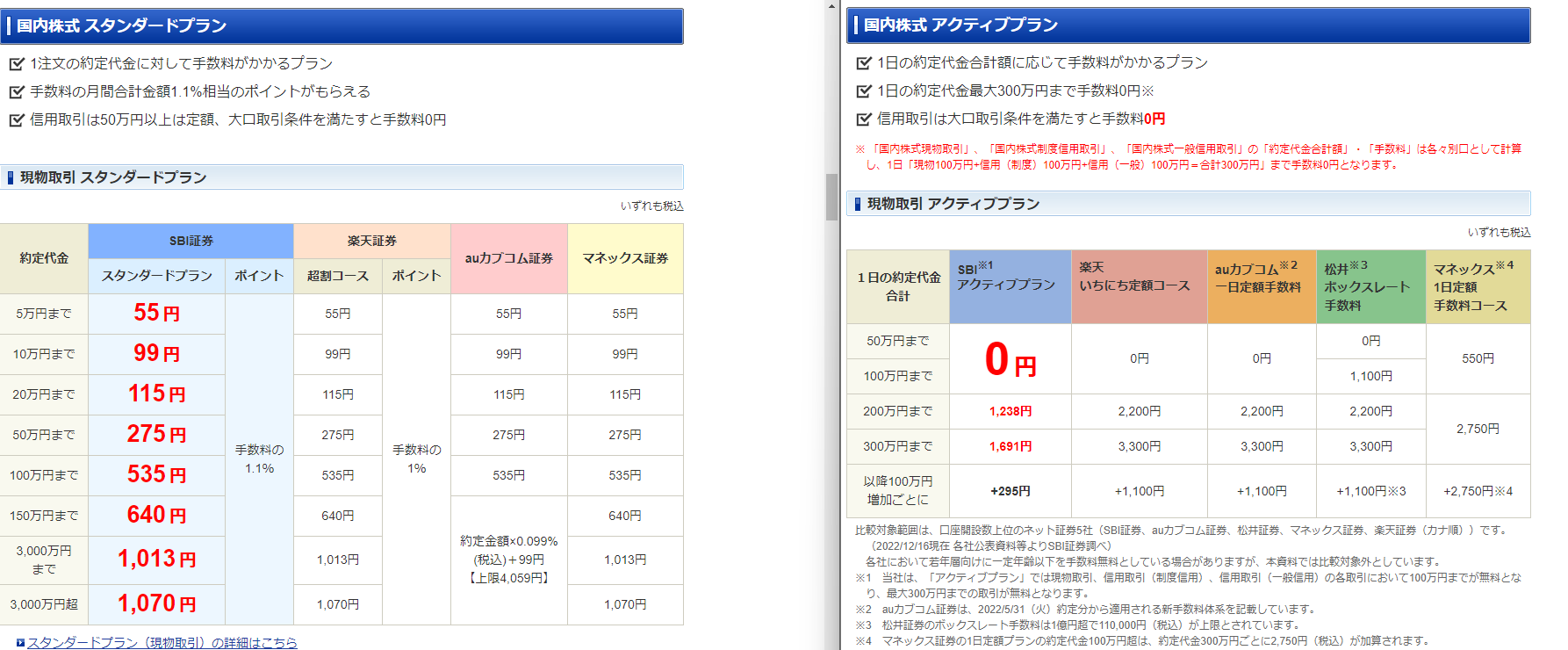Click the checkmark icon beside 1日の約定代金最大300万円まで手数料0円
Image resolution: width=1568 pixels, height=650 pixels.
pyautogui.click(x=864, y=90)
